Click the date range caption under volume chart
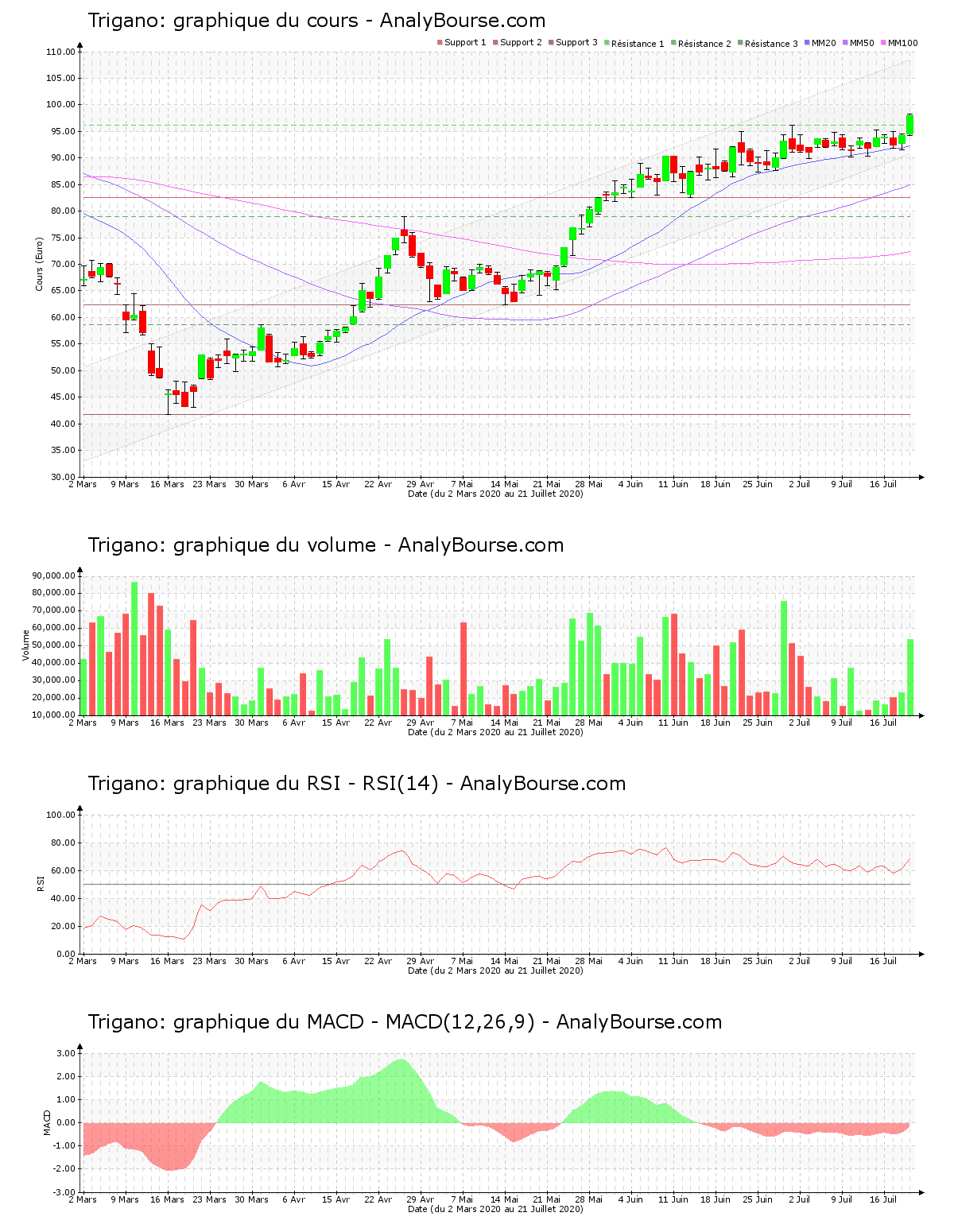Screen dimensions: 954x1232 coord(495,732)
